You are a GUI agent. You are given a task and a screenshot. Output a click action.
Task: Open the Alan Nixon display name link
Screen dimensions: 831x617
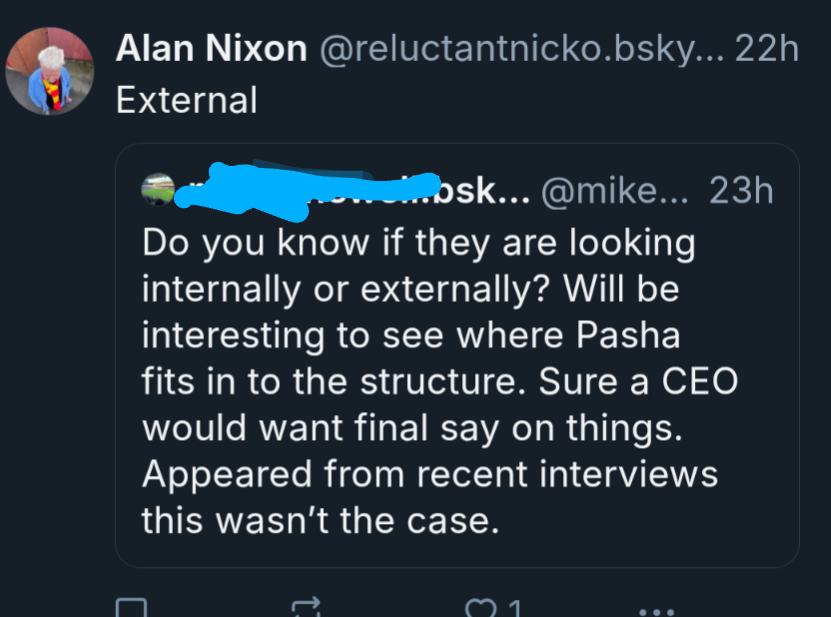211,49
